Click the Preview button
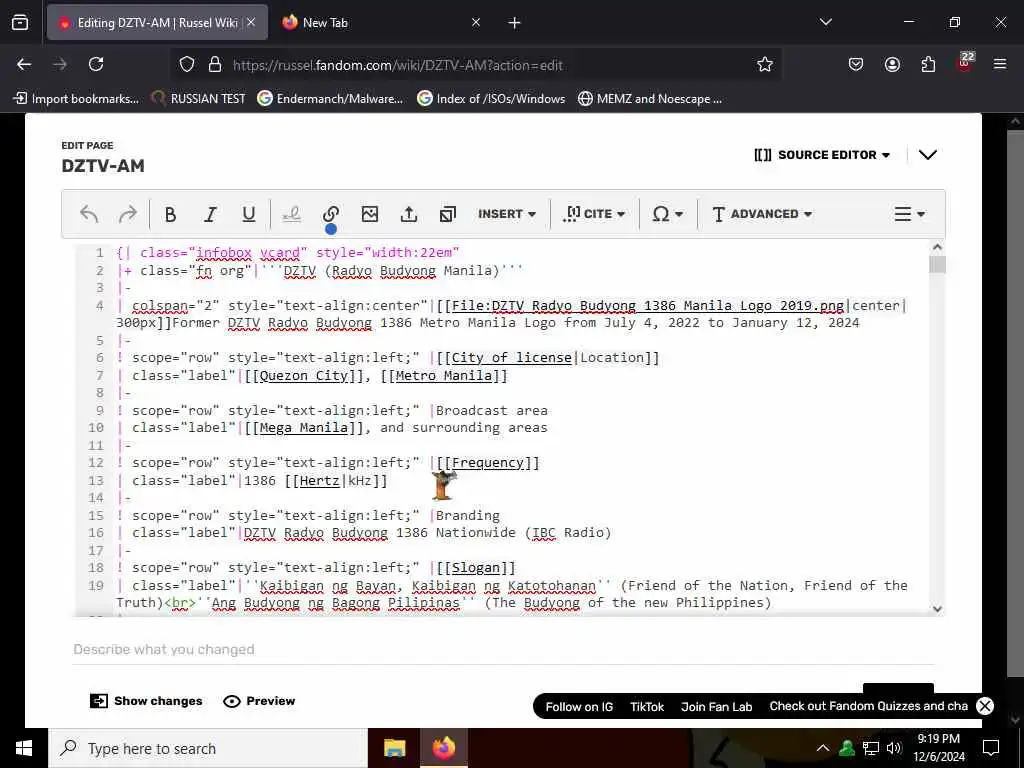1024x768 pixels. pos(259,701)
